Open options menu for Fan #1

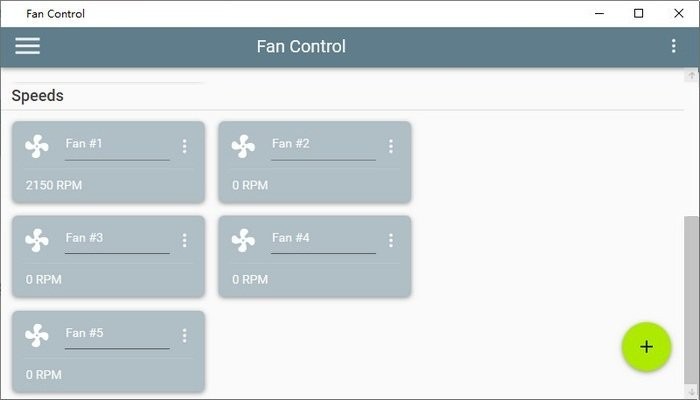tap(184, 147)
